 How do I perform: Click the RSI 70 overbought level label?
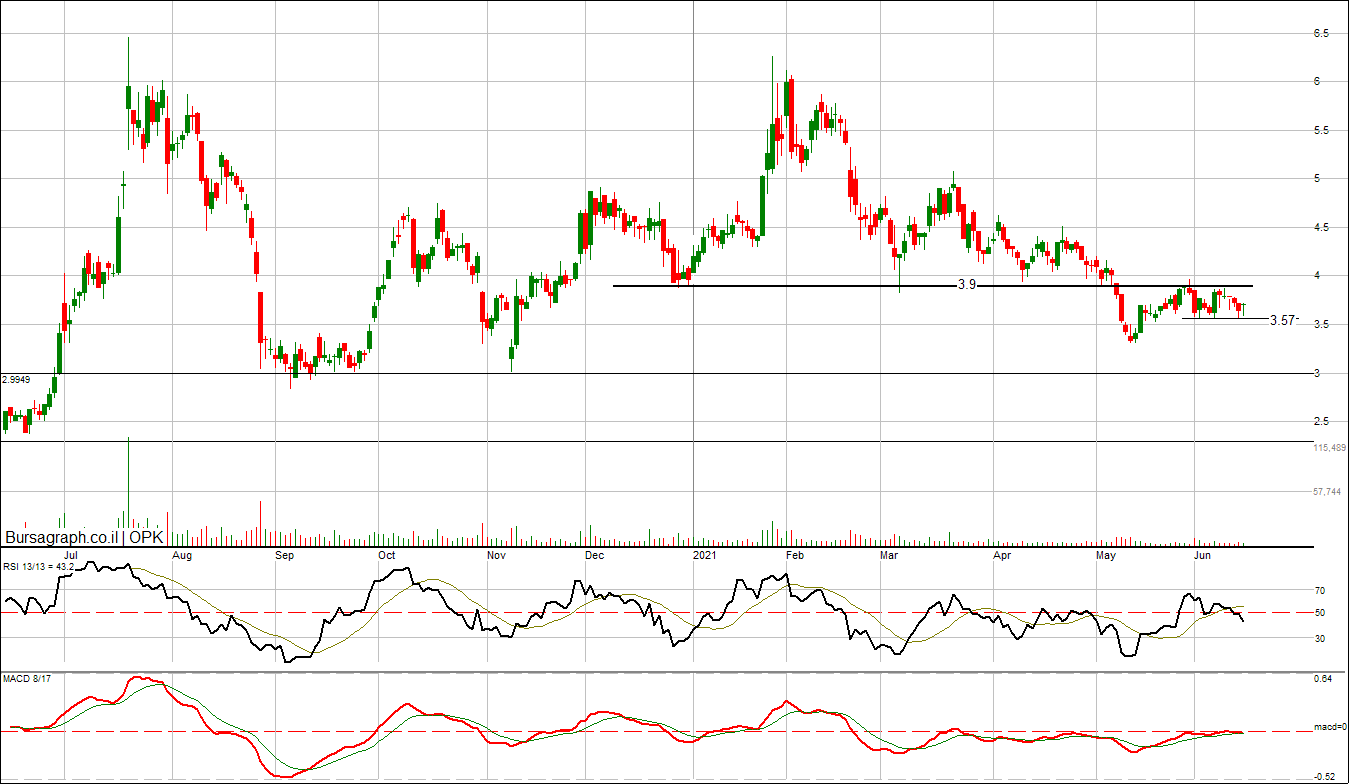coord(1320,591)
